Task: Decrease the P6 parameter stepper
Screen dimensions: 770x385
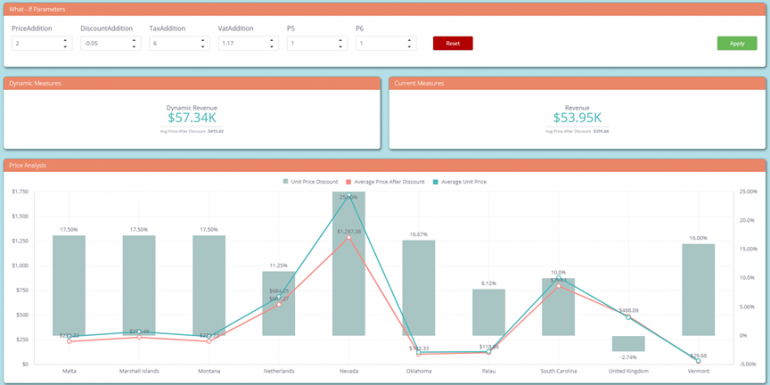Action: click(x=409, y=47)
